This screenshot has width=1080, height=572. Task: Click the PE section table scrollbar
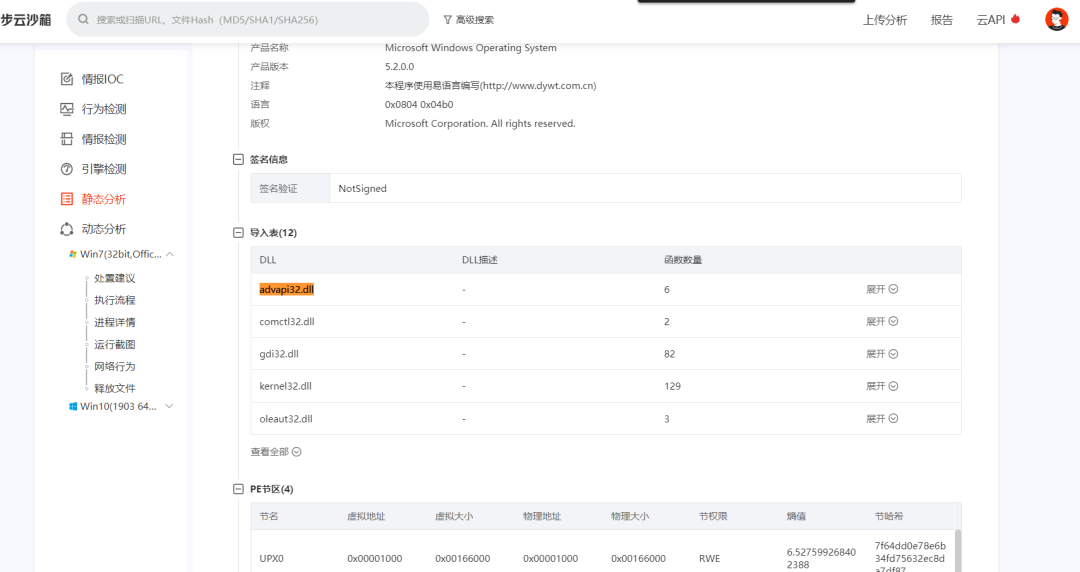(957, 551)
